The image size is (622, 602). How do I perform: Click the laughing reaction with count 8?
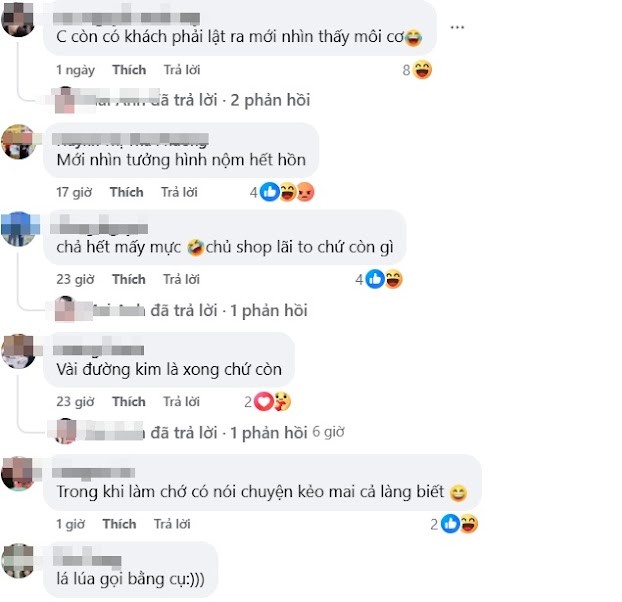[422, 70]
